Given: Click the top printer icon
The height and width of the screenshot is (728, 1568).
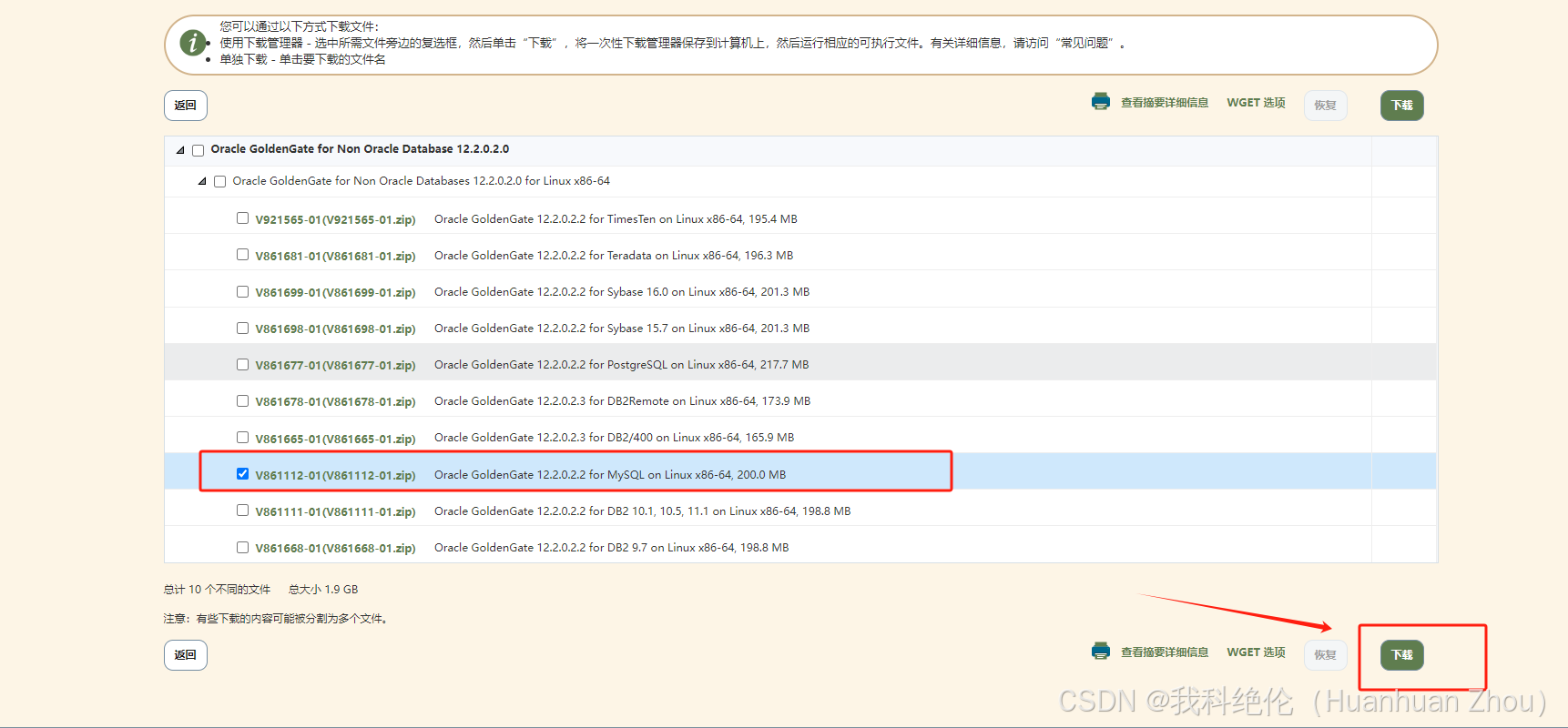Looking at the screenshot, I should pyautogui.click(x=1100, y=102).
